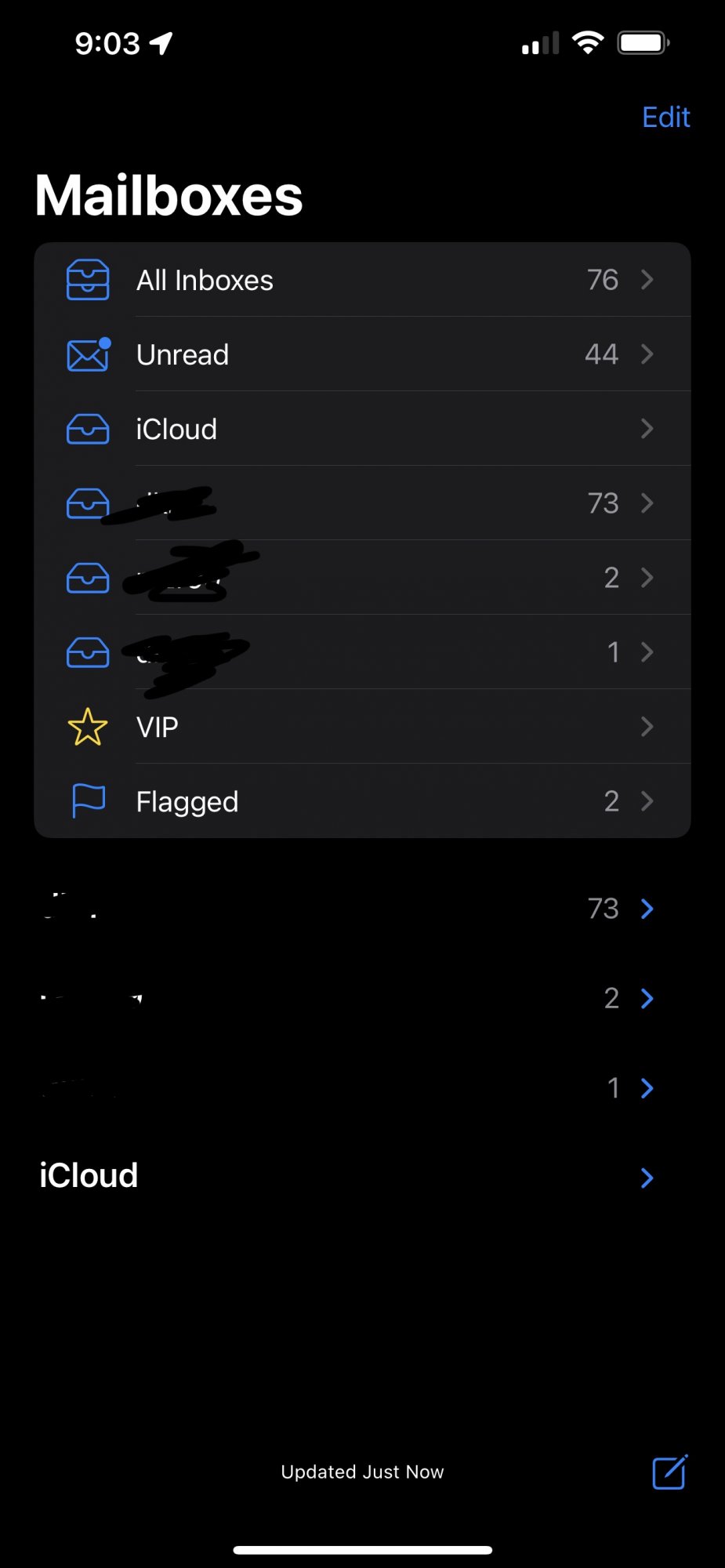
Task: Tap the Updated Just Now status text
Action: tap(362, 1472)
